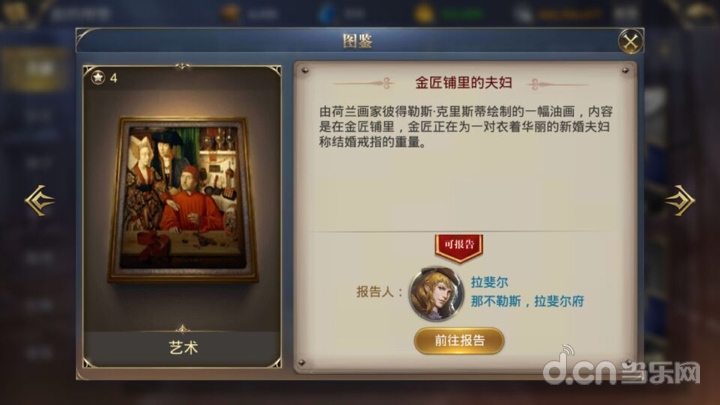Open the 拉斐尔 reporter name link
The image size is (720, 405).
[489, 282]
